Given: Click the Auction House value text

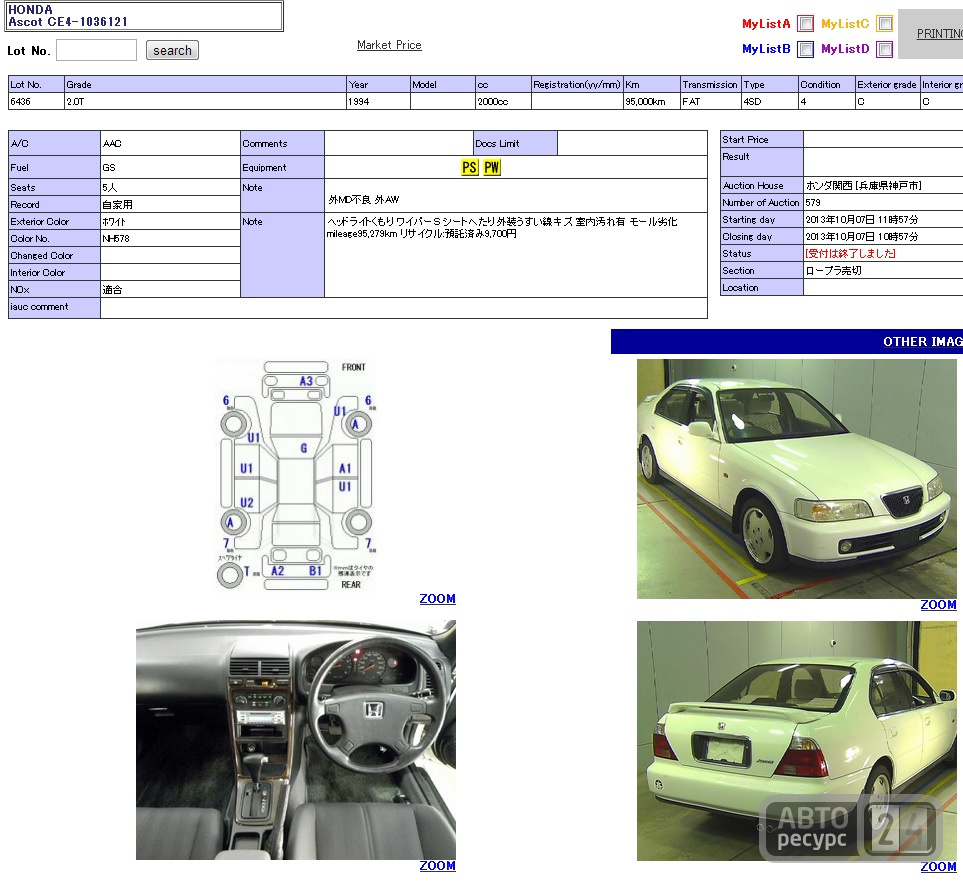Looking at the screenshot, I should point(863,185).
